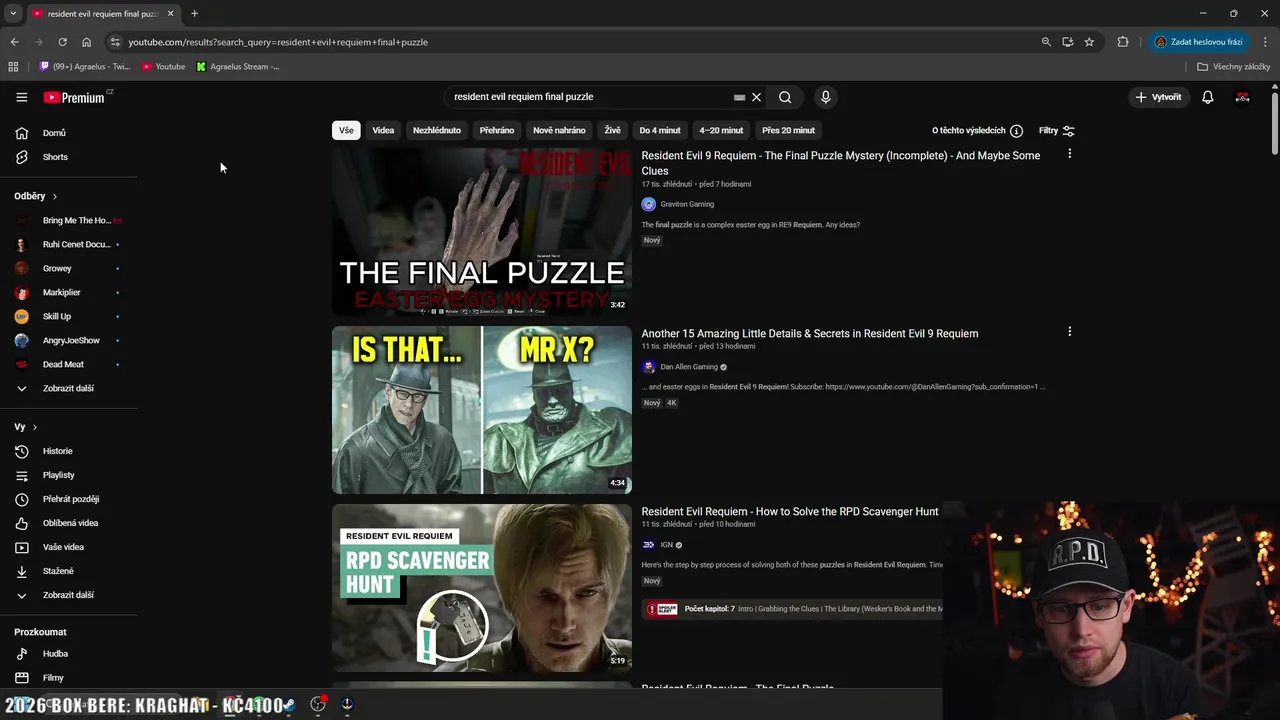
Task: Open the notifications bell
Action: tap(1208, 97)
